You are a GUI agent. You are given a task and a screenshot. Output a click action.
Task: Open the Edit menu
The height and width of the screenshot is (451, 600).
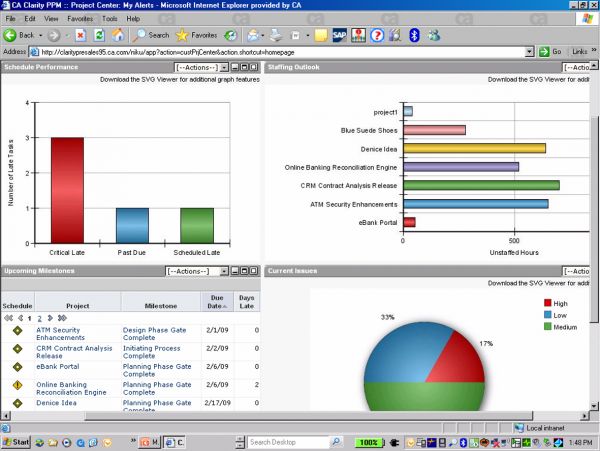tap(30, 19)
